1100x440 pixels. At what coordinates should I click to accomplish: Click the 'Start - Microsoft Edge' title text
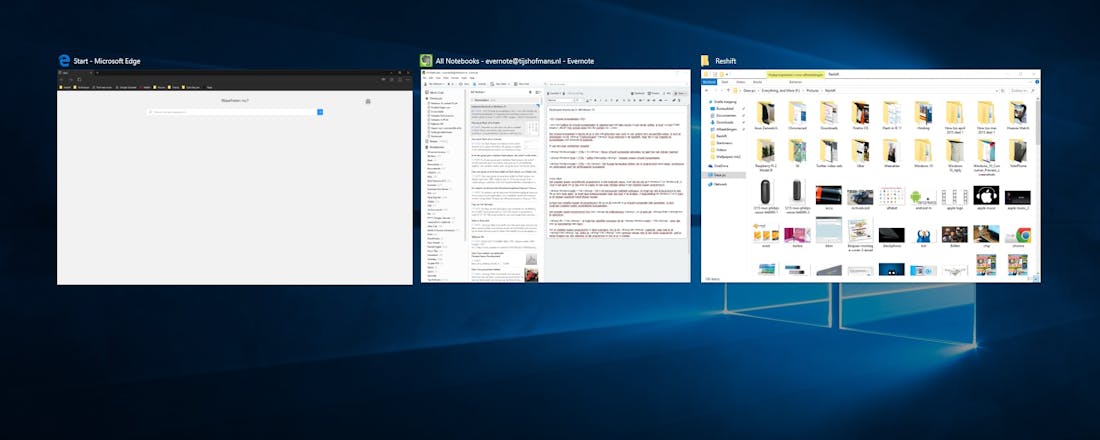point(107,61)
